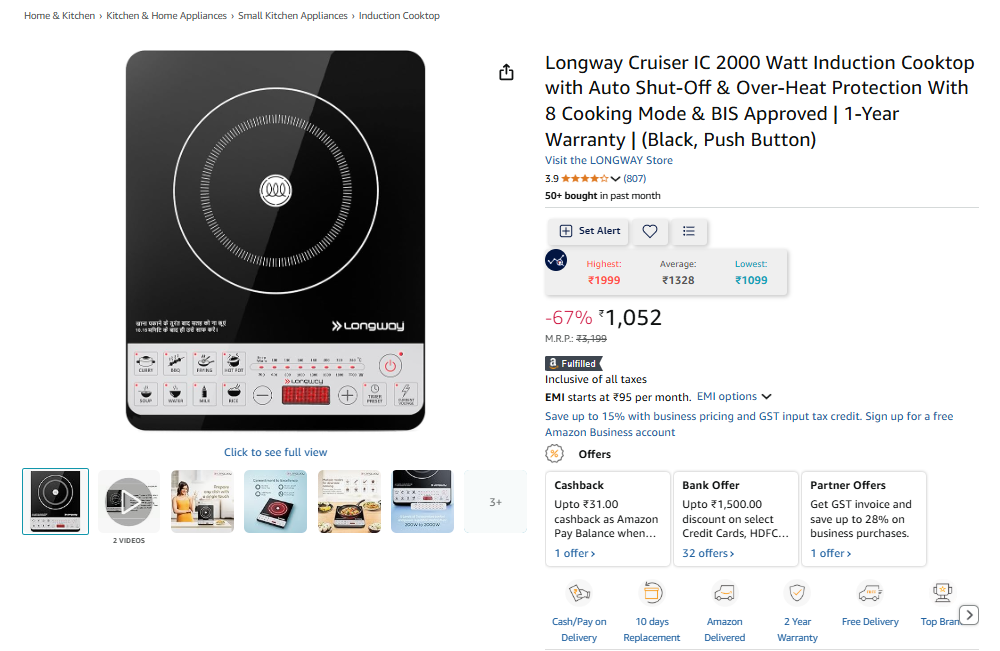
Task: Open the list icon next to the heart
Action: tap(688, 231)
